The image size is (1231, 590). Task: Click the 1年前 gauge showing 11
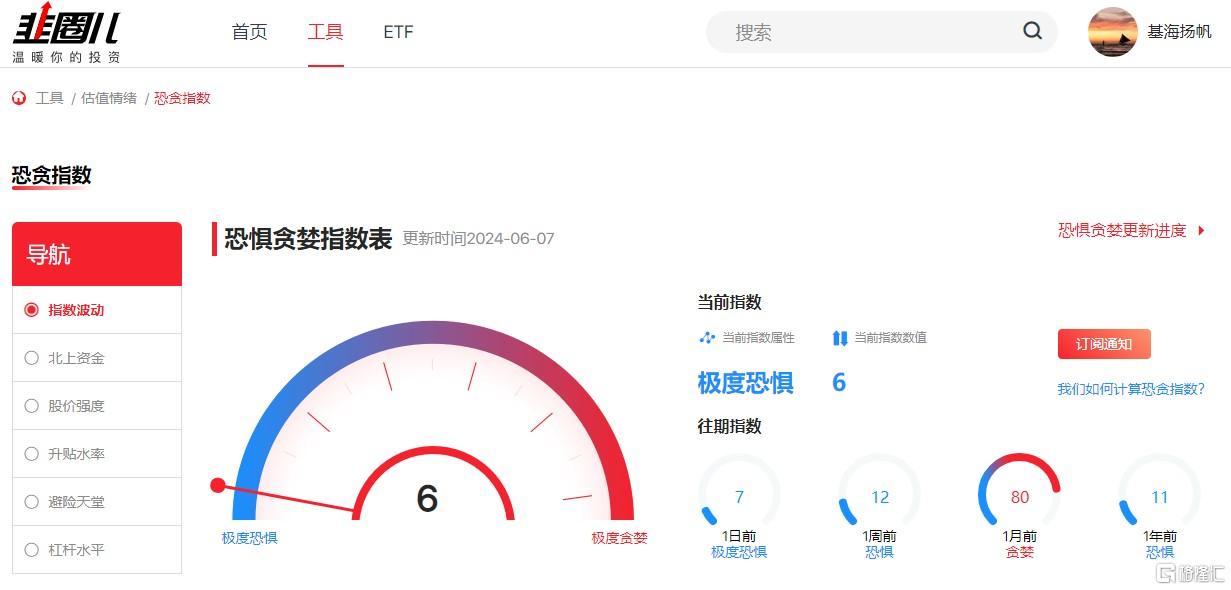[1160, 494]
